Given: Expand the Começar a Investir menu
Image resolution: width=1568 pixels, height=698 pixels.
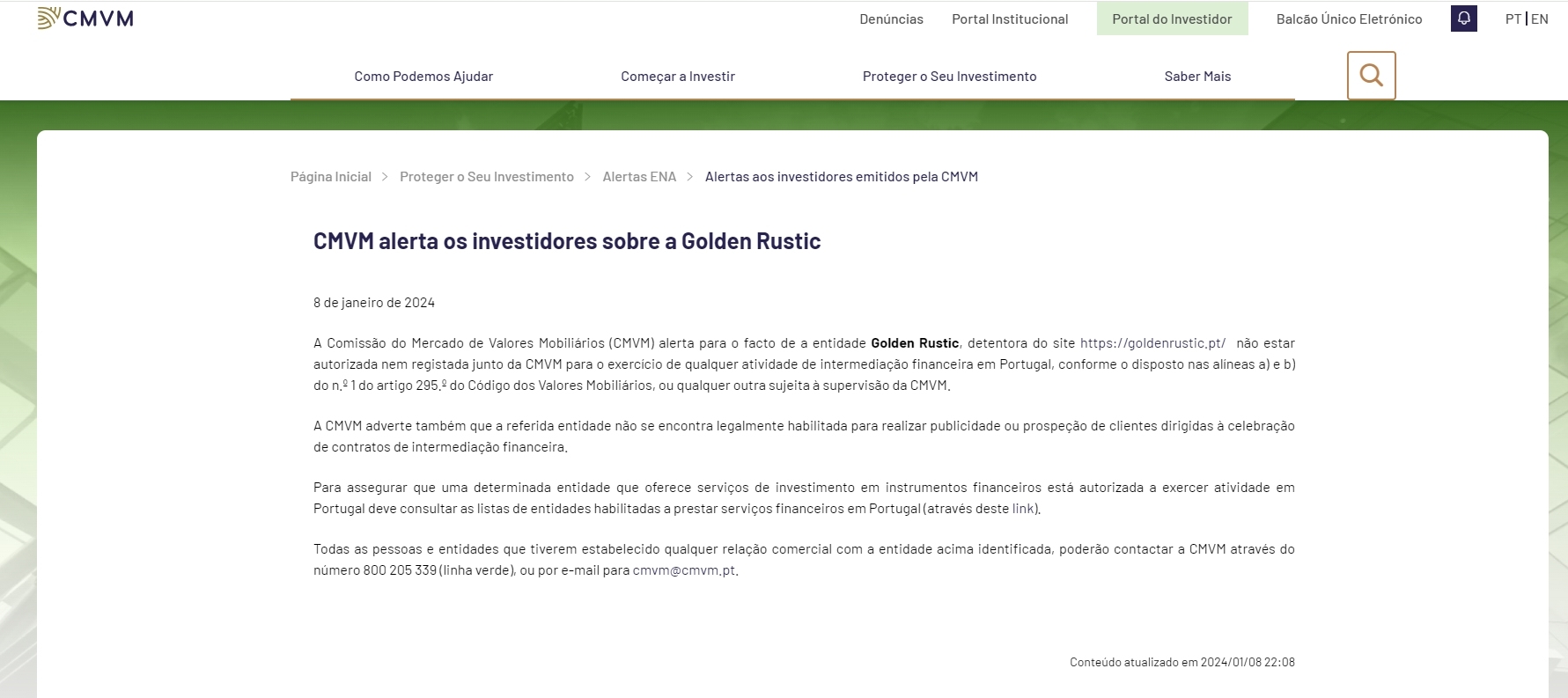Looking at the screenshot, I should point(677,77).
